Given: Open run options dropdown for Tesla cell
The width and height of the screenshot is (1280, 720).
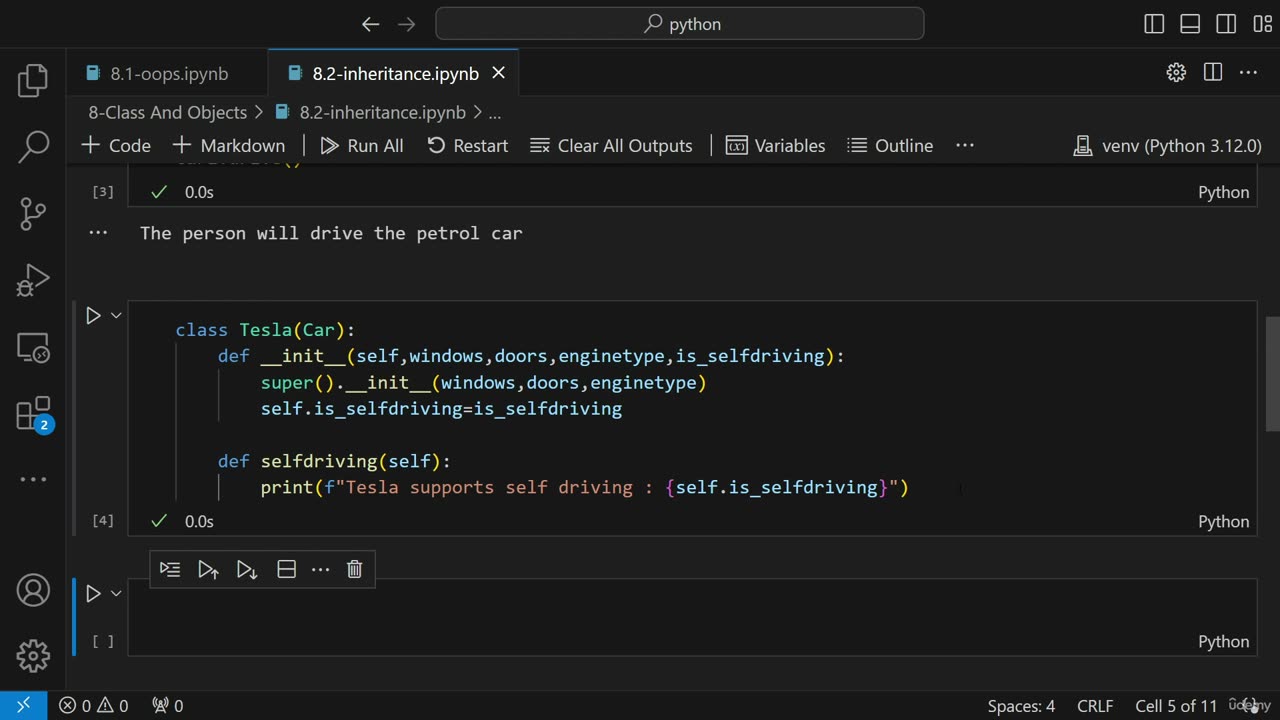Looking at the screenshot, I should [x=116, y=316].
